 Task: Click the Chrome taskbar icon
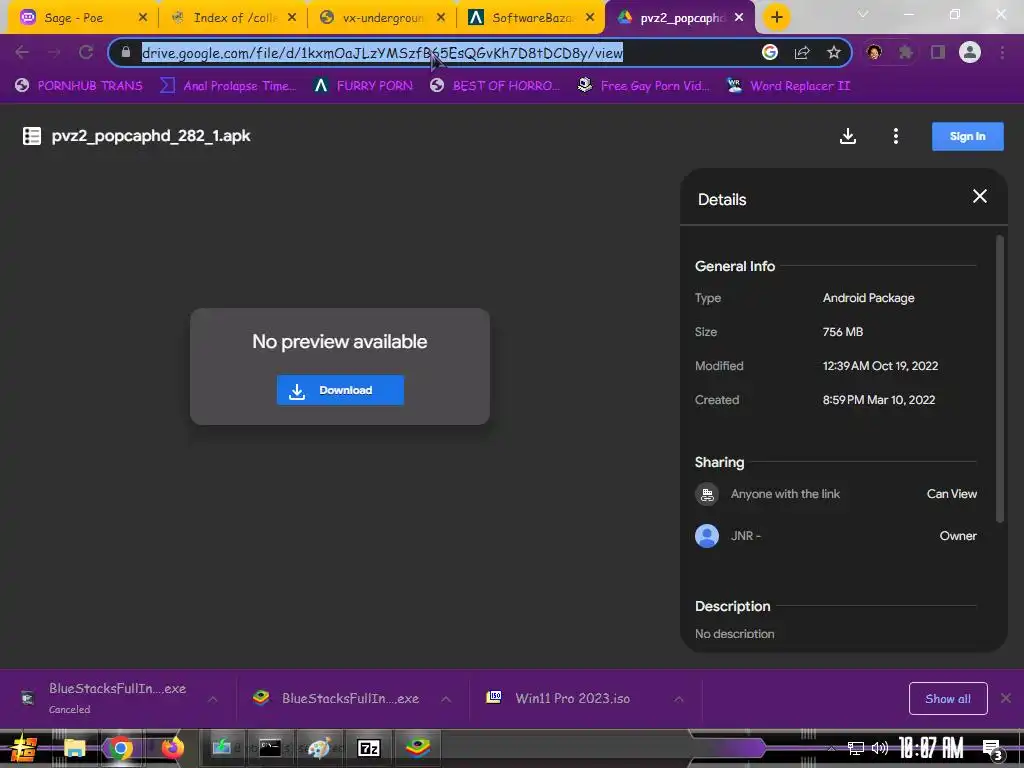pos(121,748)
